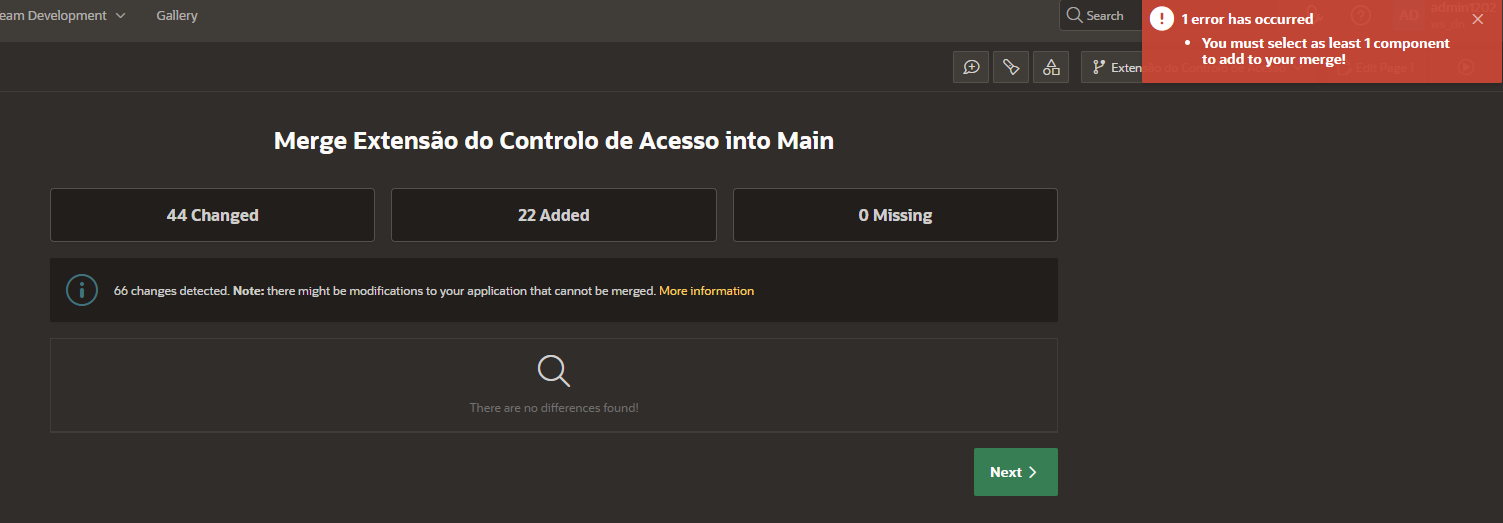Viewport: 1503px width, 523px height.
Task: Click the Merge Extensão page heading
Action: [553, 141]
